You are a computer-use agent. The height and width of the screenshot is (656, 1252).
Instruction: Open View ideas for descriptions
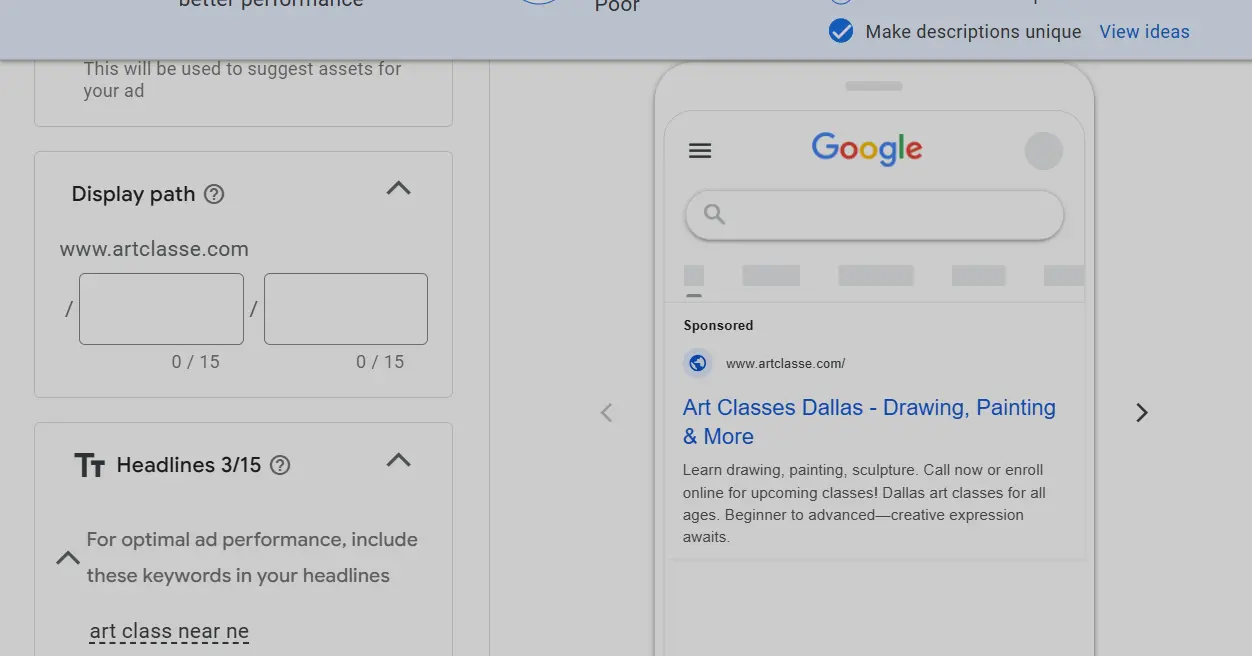click(1144, 31)
